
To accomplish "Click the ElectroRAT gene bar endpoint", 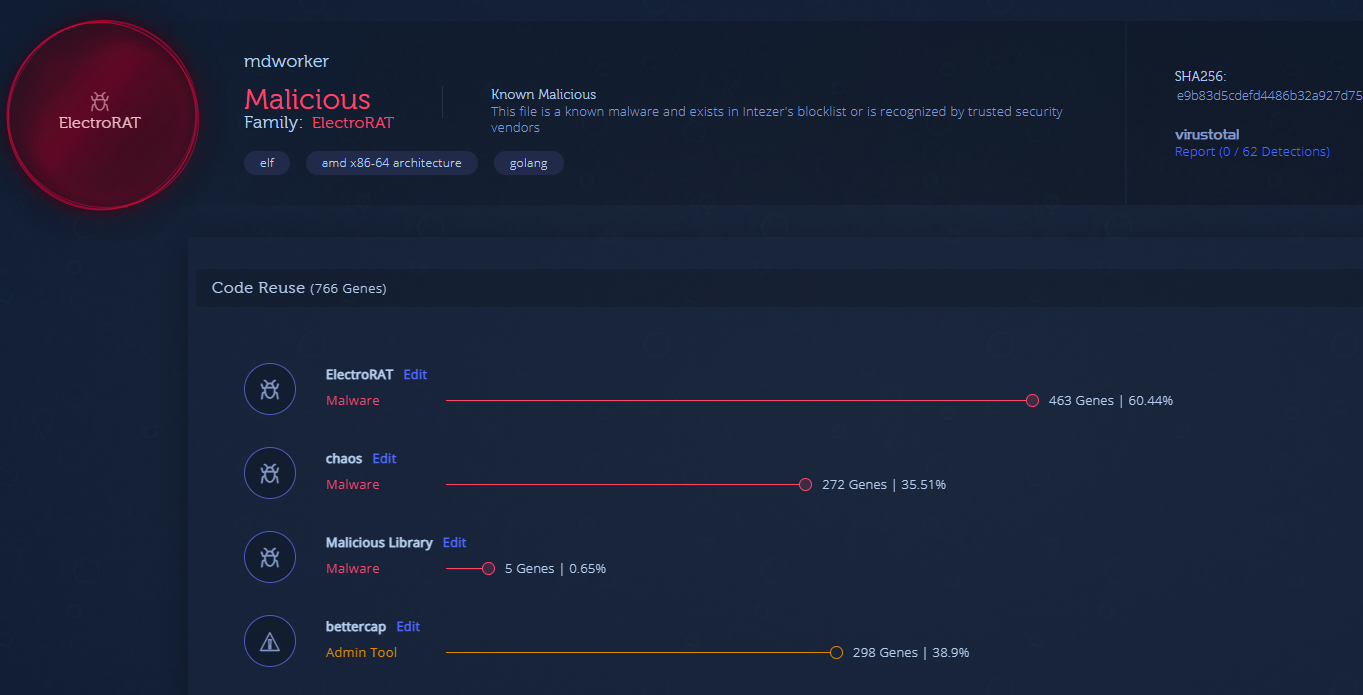I will (1032, 400).
